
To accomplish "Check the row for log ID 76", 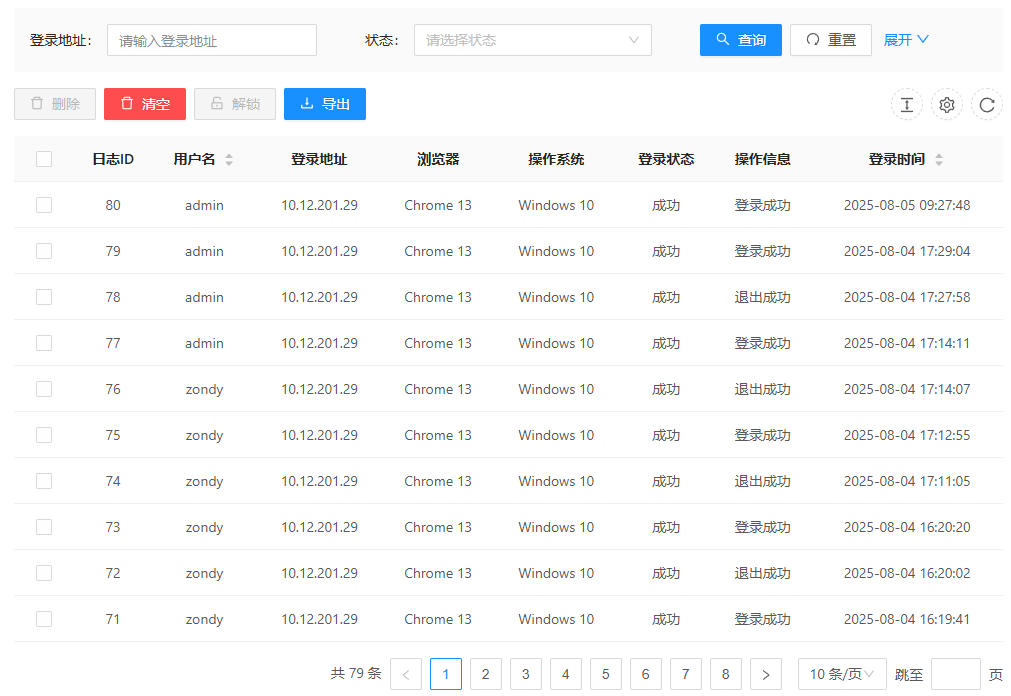I will coord(44,389).
